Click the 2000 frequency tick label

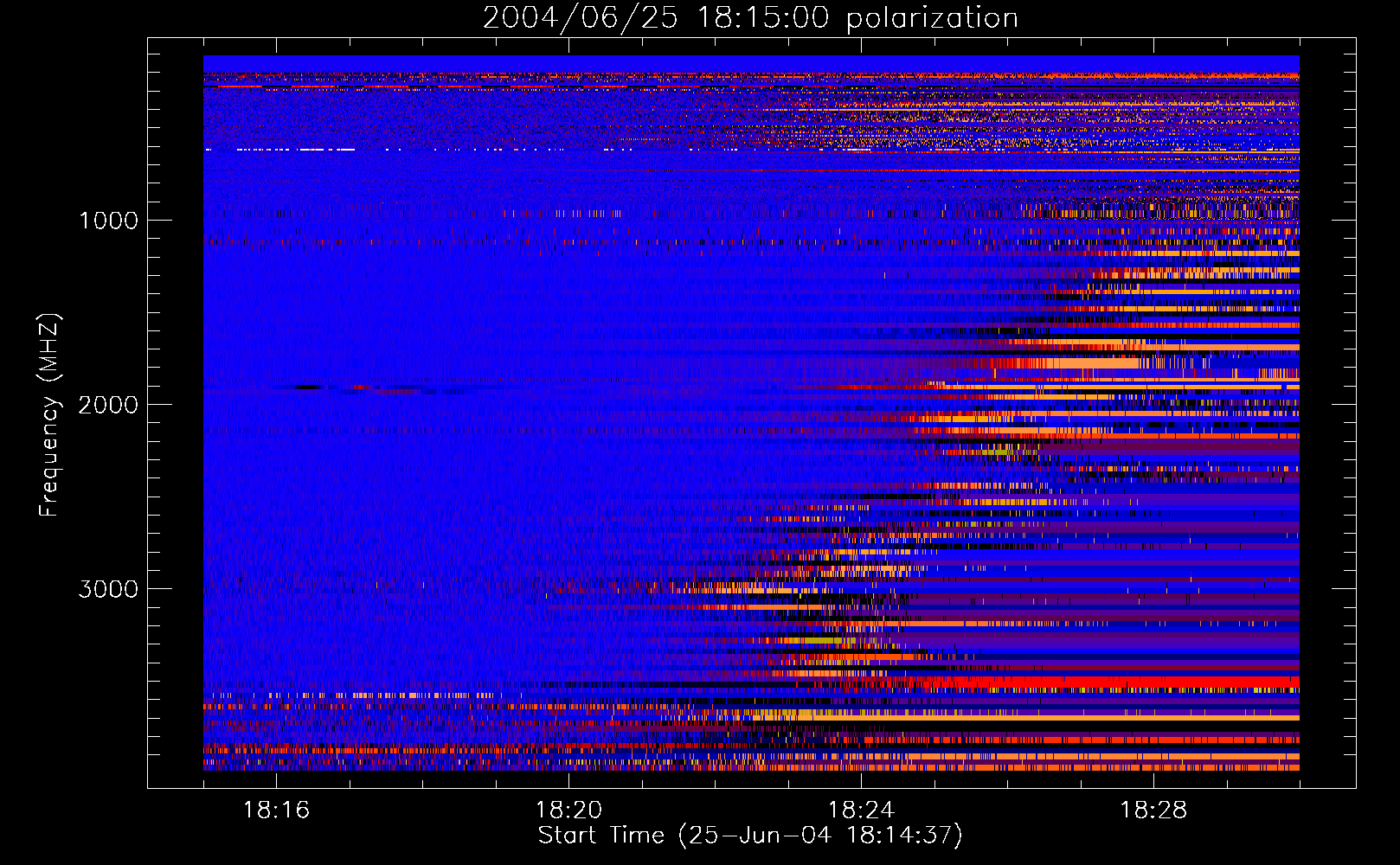(108, 405)
